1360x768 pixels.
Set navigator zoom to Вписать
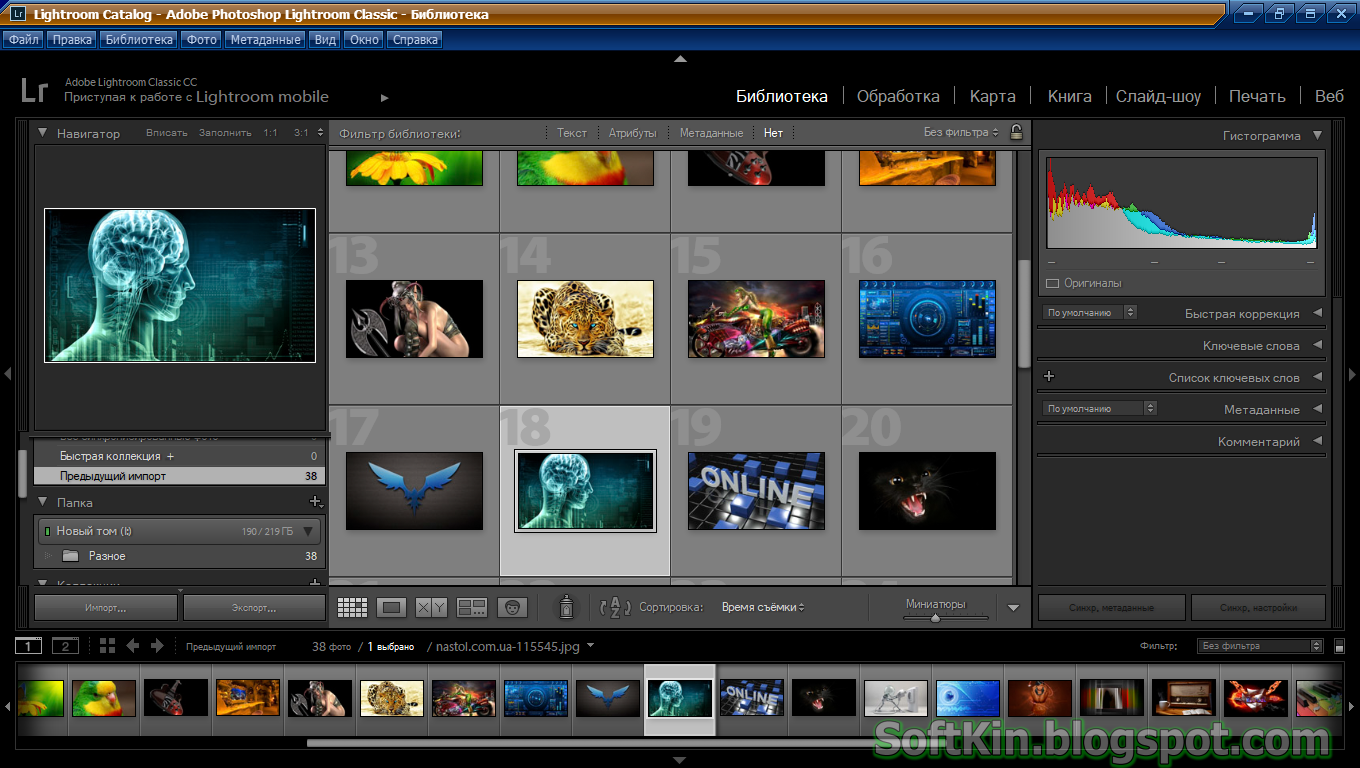167,133
